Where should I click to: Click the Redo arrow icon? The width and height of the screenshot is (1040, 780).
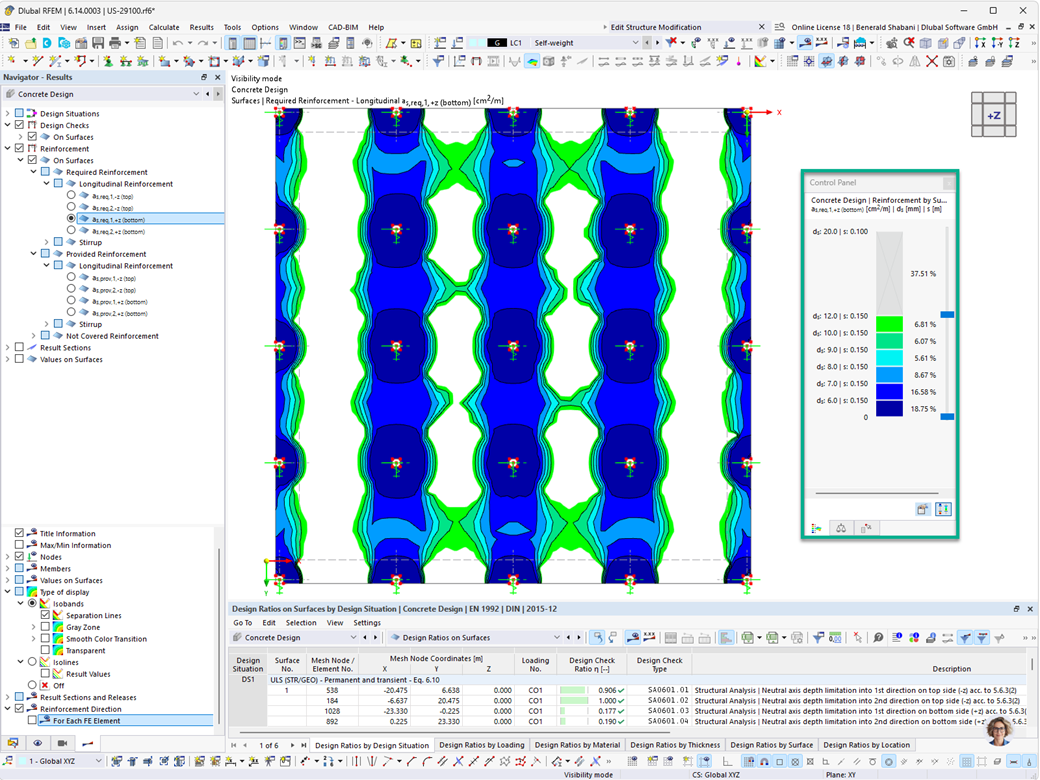tap(202, 43)
